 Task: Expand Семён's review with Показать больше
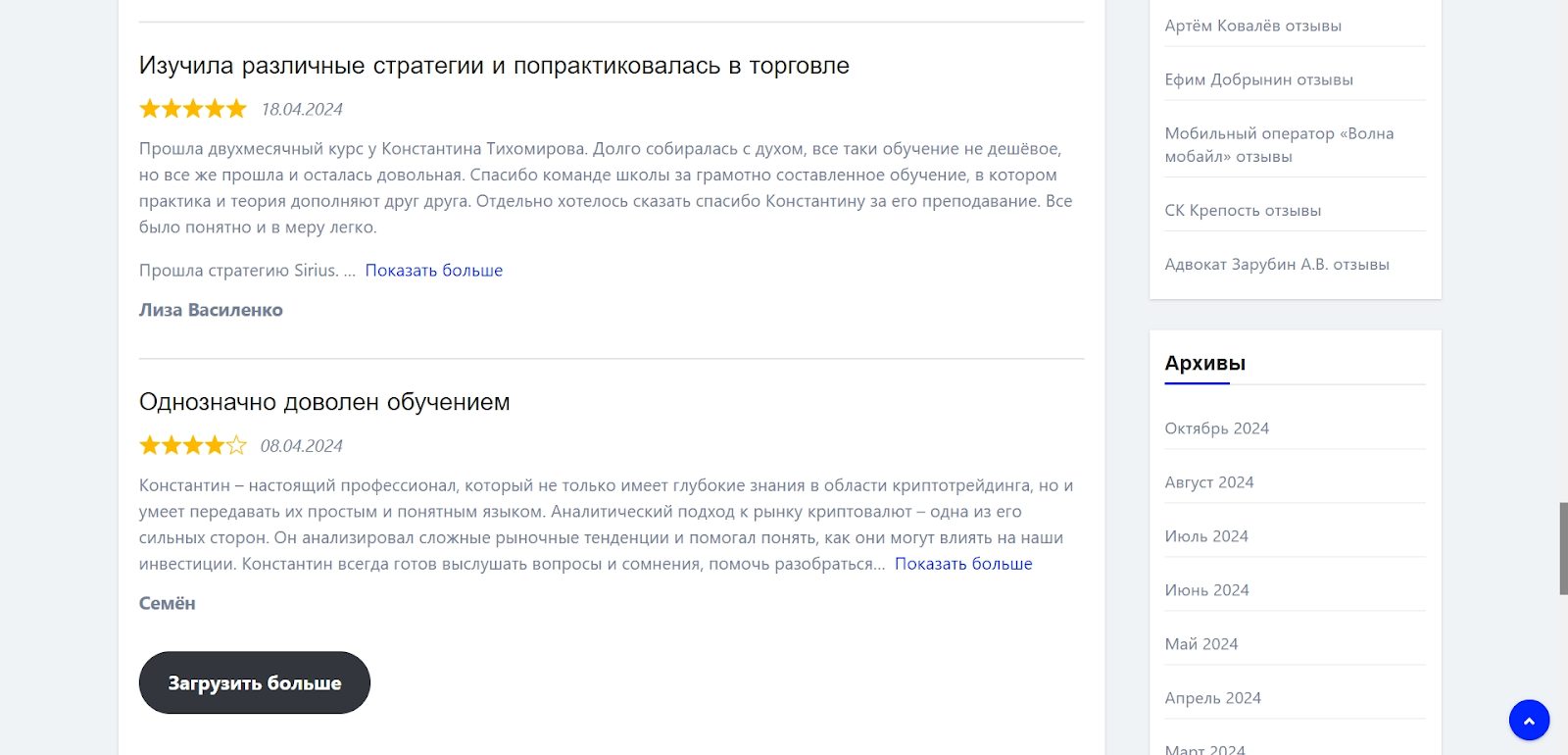point(963,564)
